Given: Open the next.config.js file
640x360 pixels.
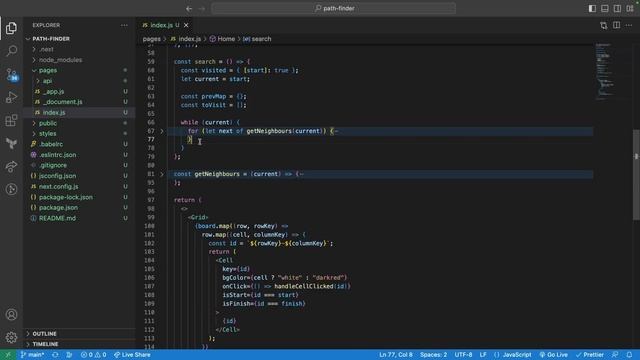Looking at the screenshot, I should [x=58, y=187].
